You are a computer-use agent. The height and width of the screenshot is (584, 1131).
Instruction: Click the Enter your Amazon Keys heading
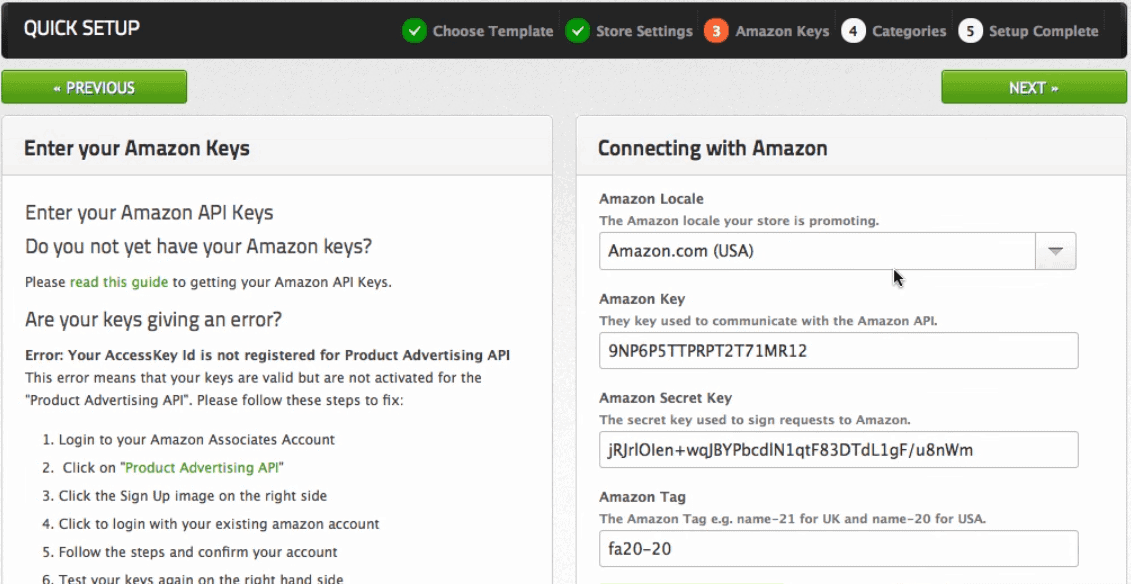(x=136, y=149)
